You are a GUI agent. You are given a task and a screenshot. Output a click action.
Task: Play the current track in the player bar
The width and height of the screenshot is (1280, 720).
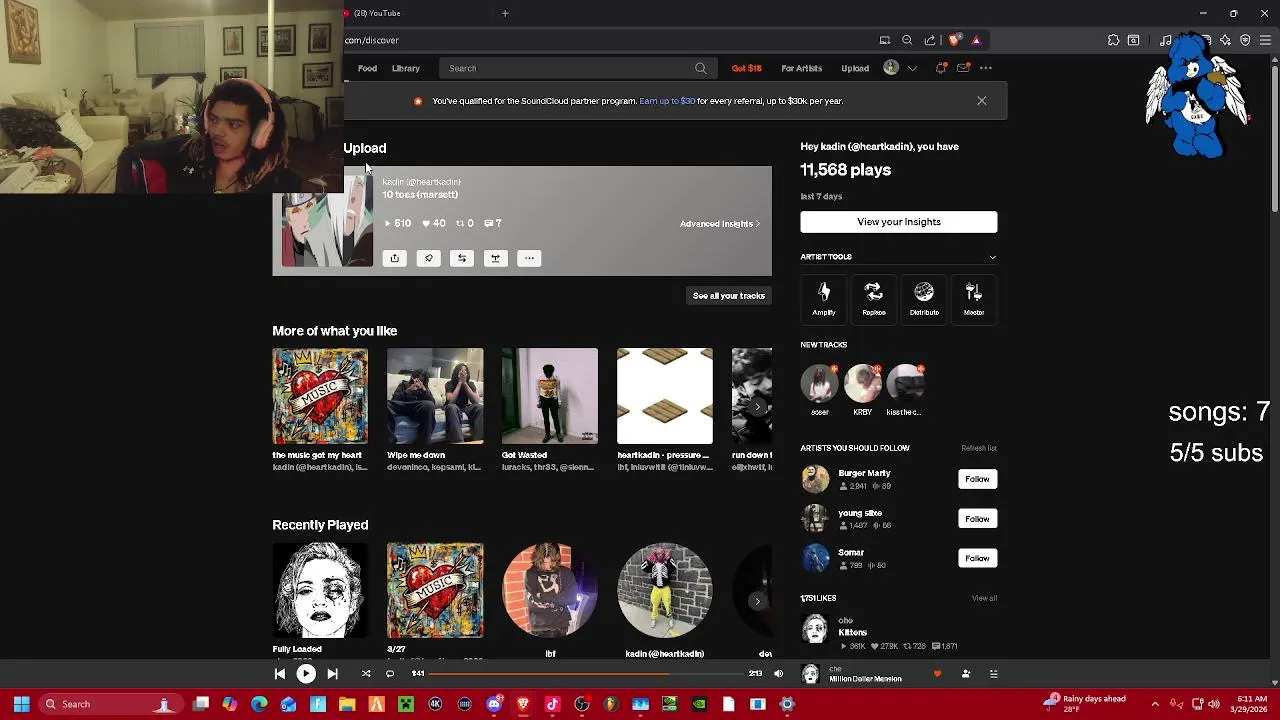306,674
